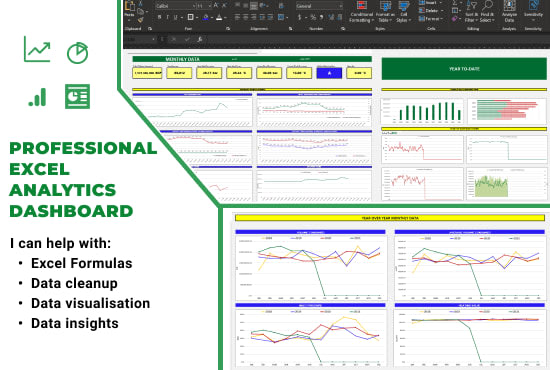The width and height of the screenshot is (550, 370).
Task: Click the Increase Font Size icon
Action: point(216,6)
